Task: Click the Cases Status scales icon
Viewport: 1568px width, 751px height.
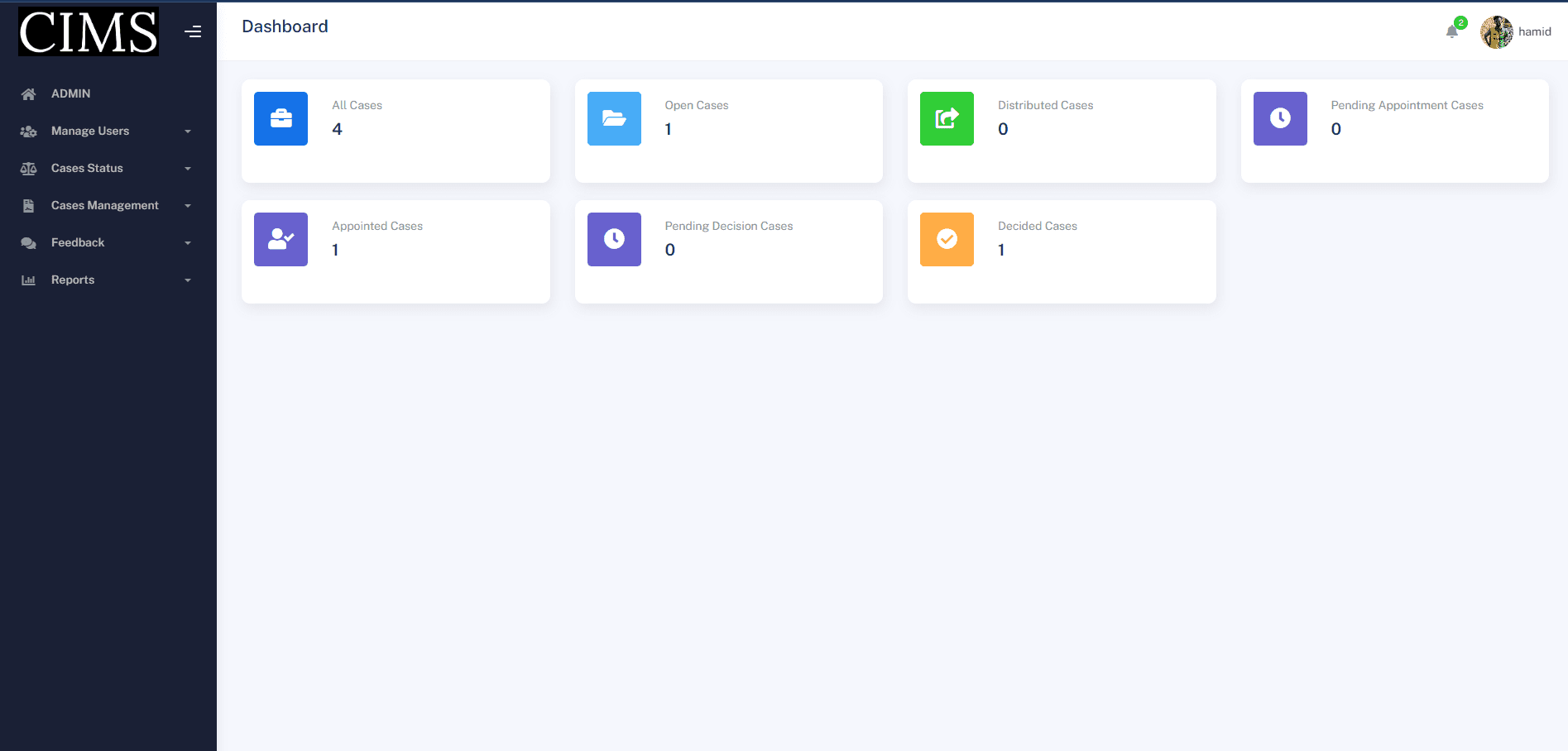Action: pos(28,168)
